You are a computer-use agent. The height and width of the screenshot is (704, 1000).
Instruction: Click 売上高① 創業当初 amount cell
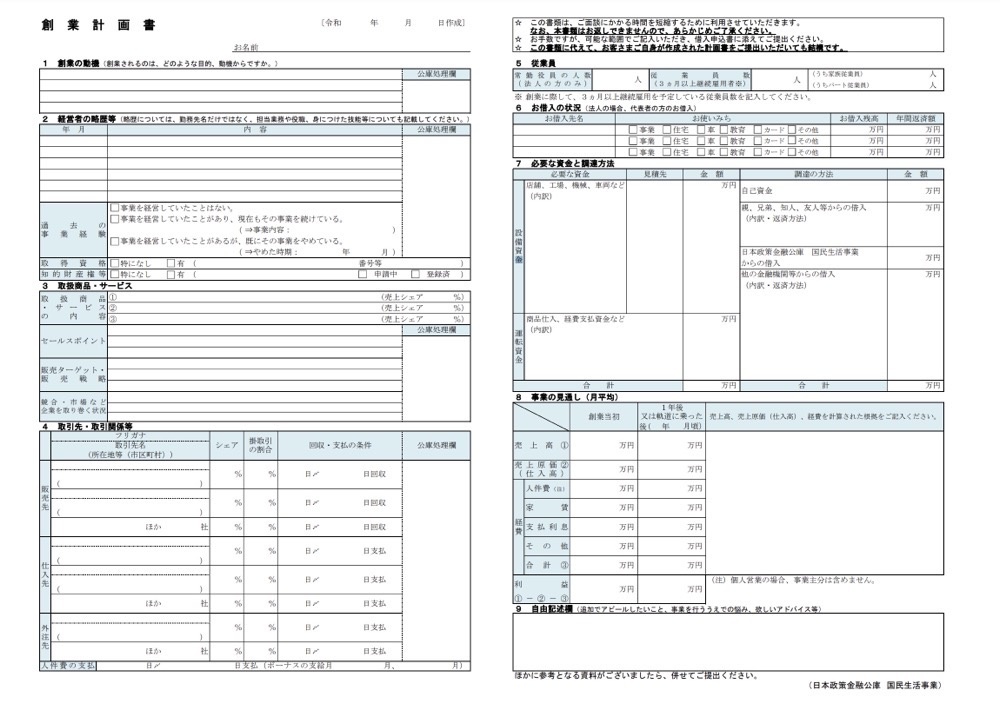click(x=604, y=445)
